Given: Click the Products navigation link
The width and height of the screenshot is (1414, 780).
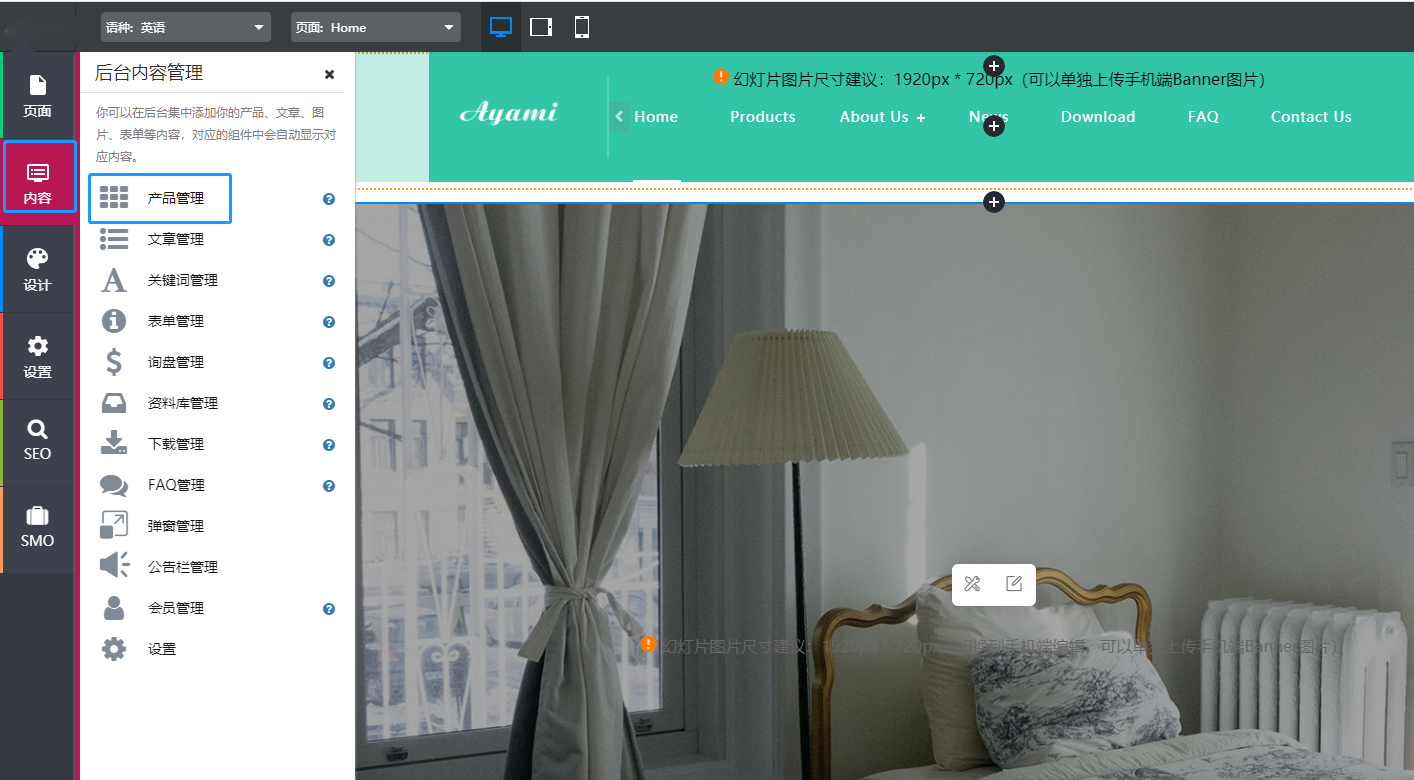Looking at the screenshot, I should 762,117.
